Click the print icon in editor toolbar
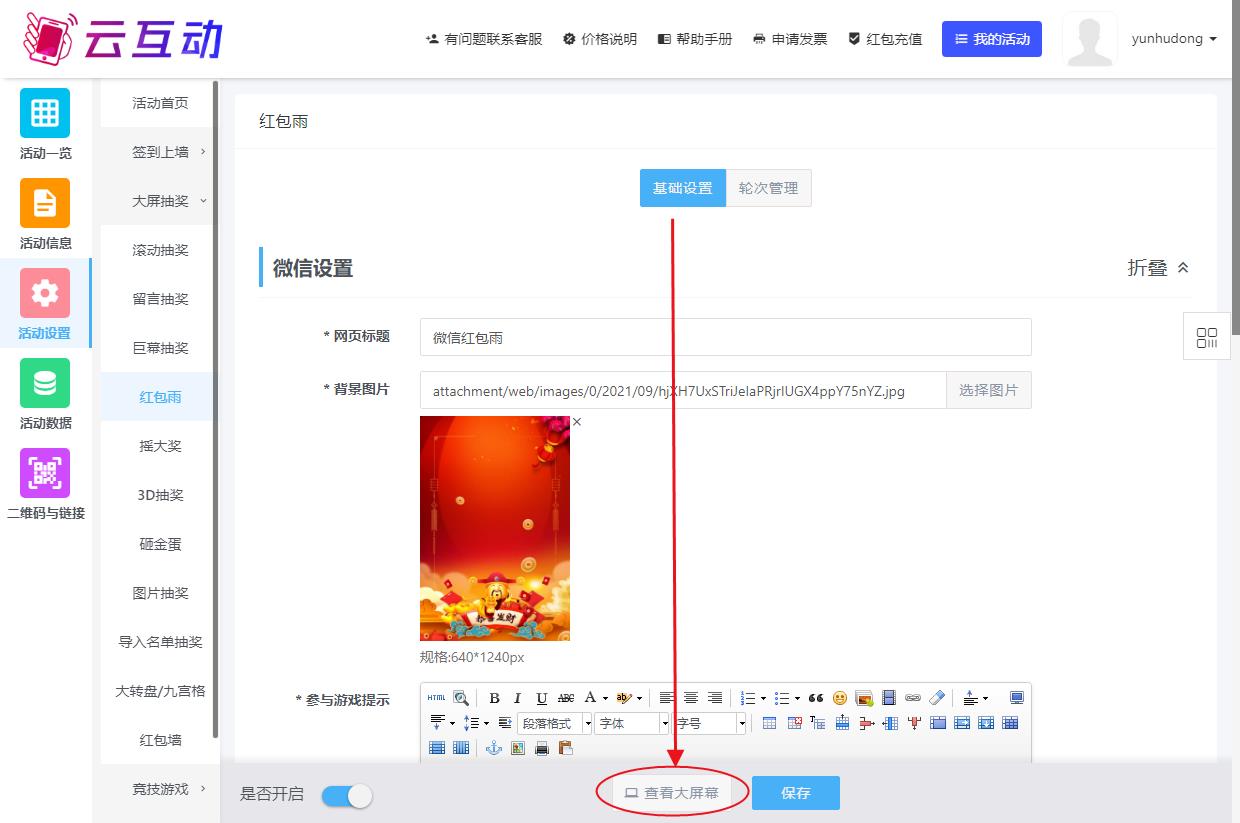Screen dimensions: 1240x823 pyautogui.click(x=542, y=748)
